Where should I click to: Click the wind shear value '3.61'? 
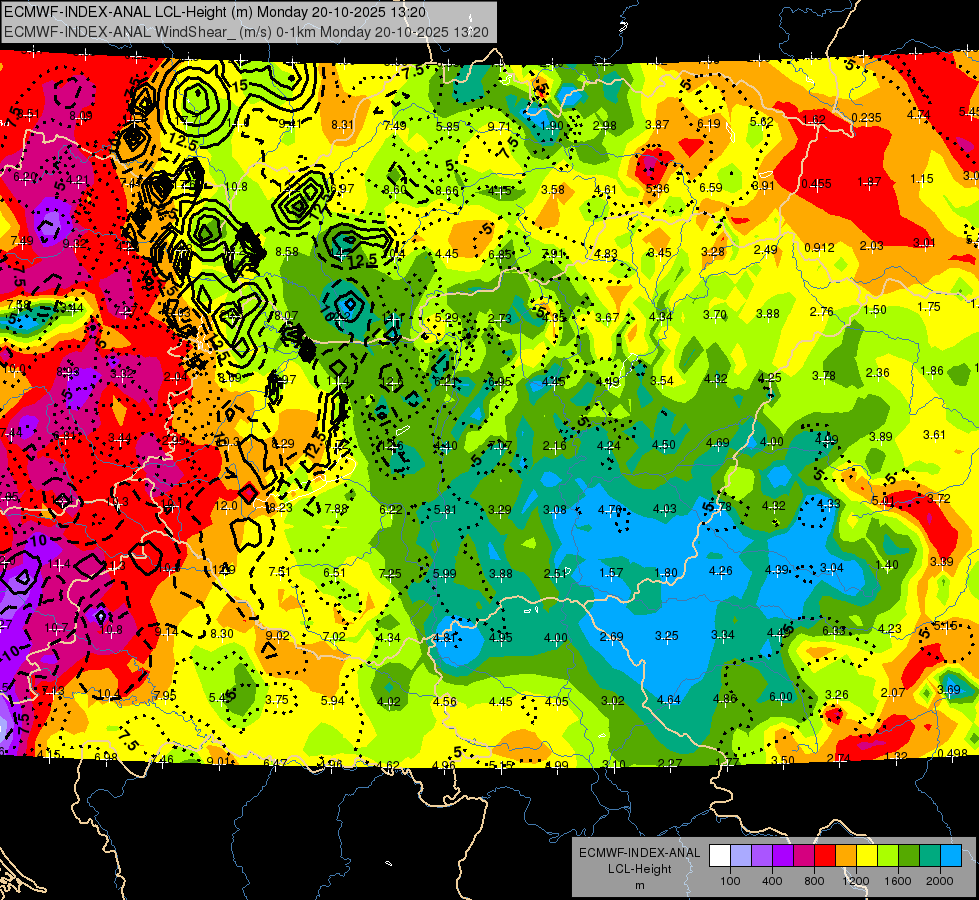tap(935, 434)
